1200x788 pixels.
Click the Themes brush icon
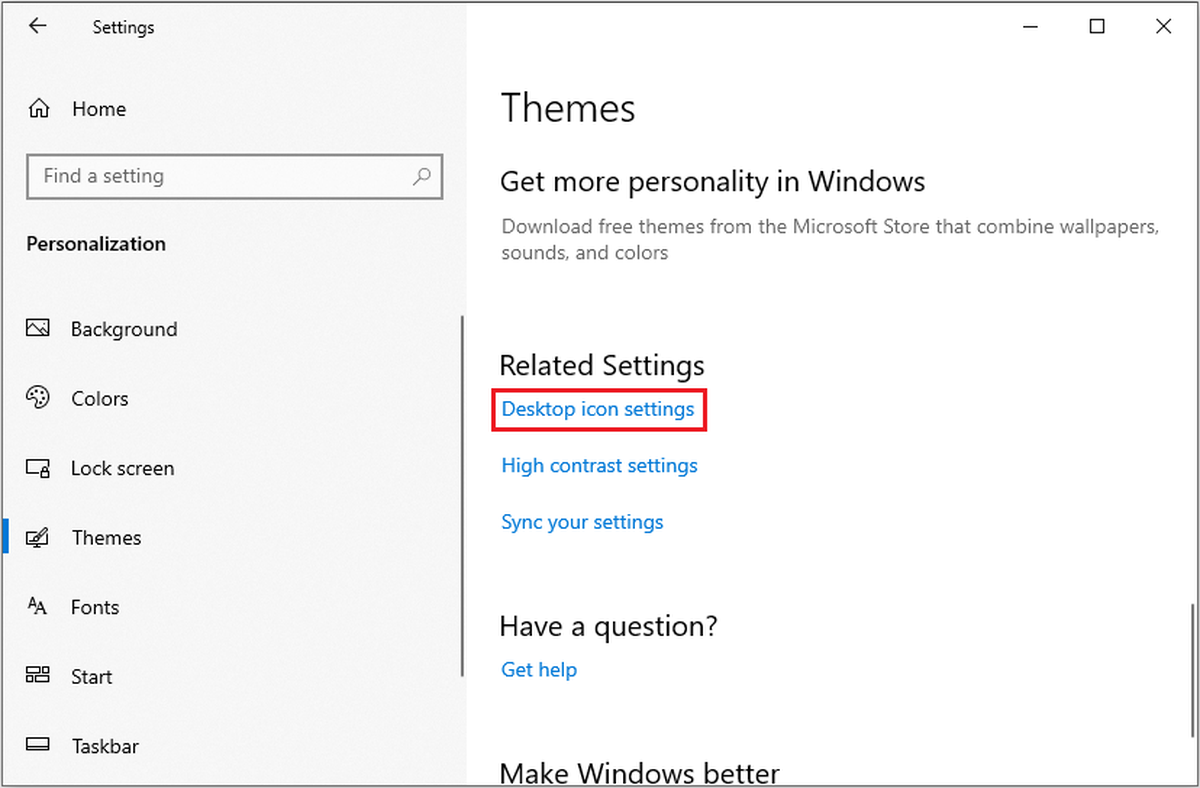(x=38, y=537)
